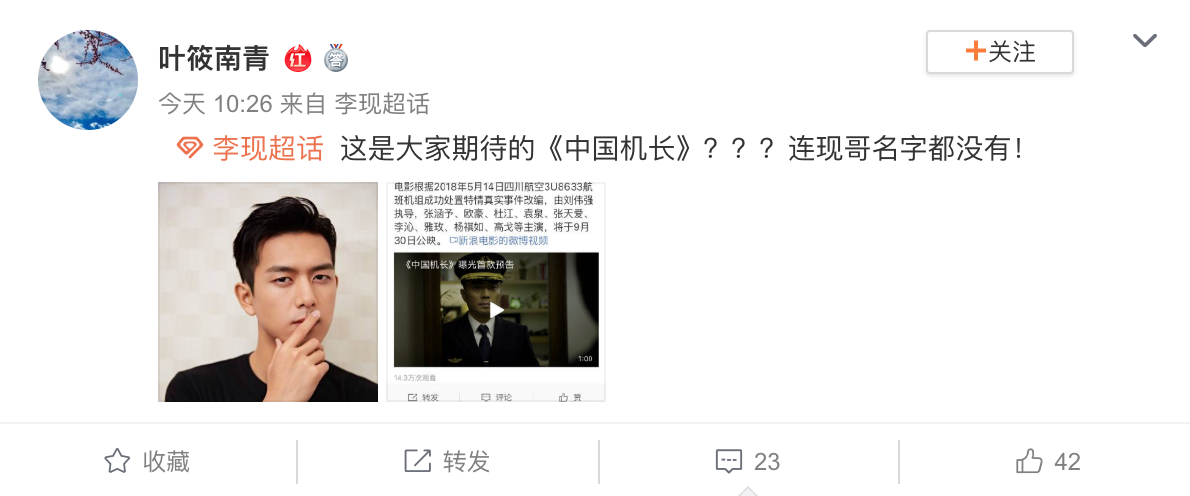Expand the post options chevron menu

(1144, 40)
